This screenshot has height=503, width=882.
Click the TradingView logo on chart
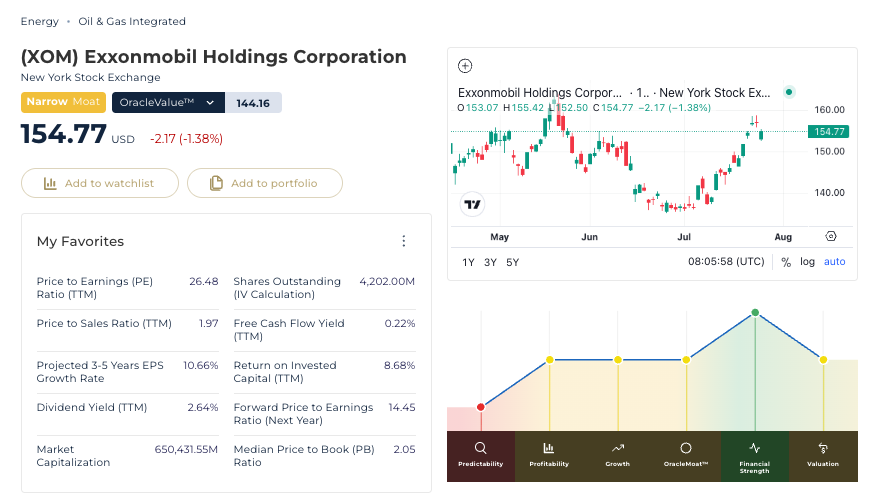coord(472,204)
